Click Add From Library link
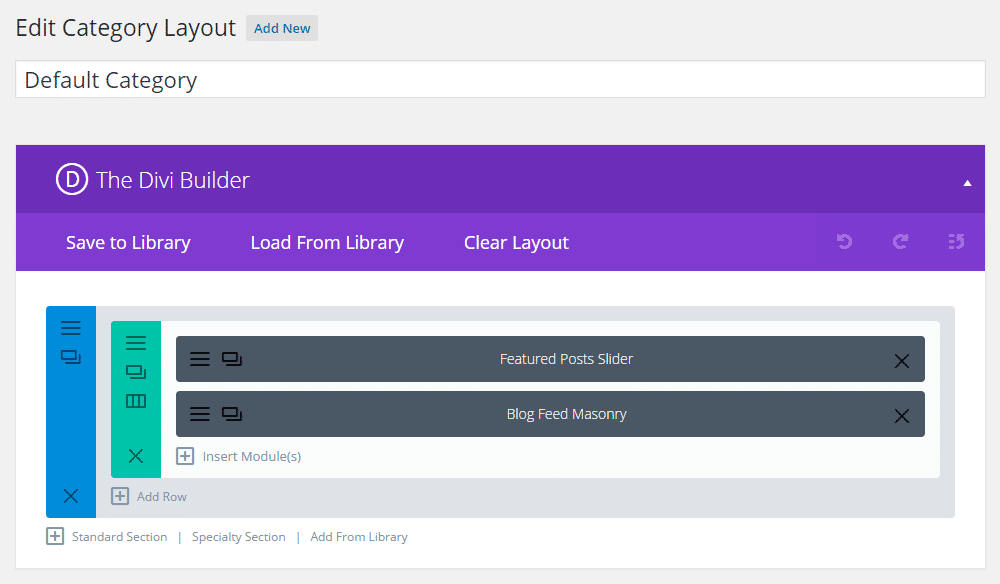Viewport: 1000px width, 584px height. tap(358, 537)
